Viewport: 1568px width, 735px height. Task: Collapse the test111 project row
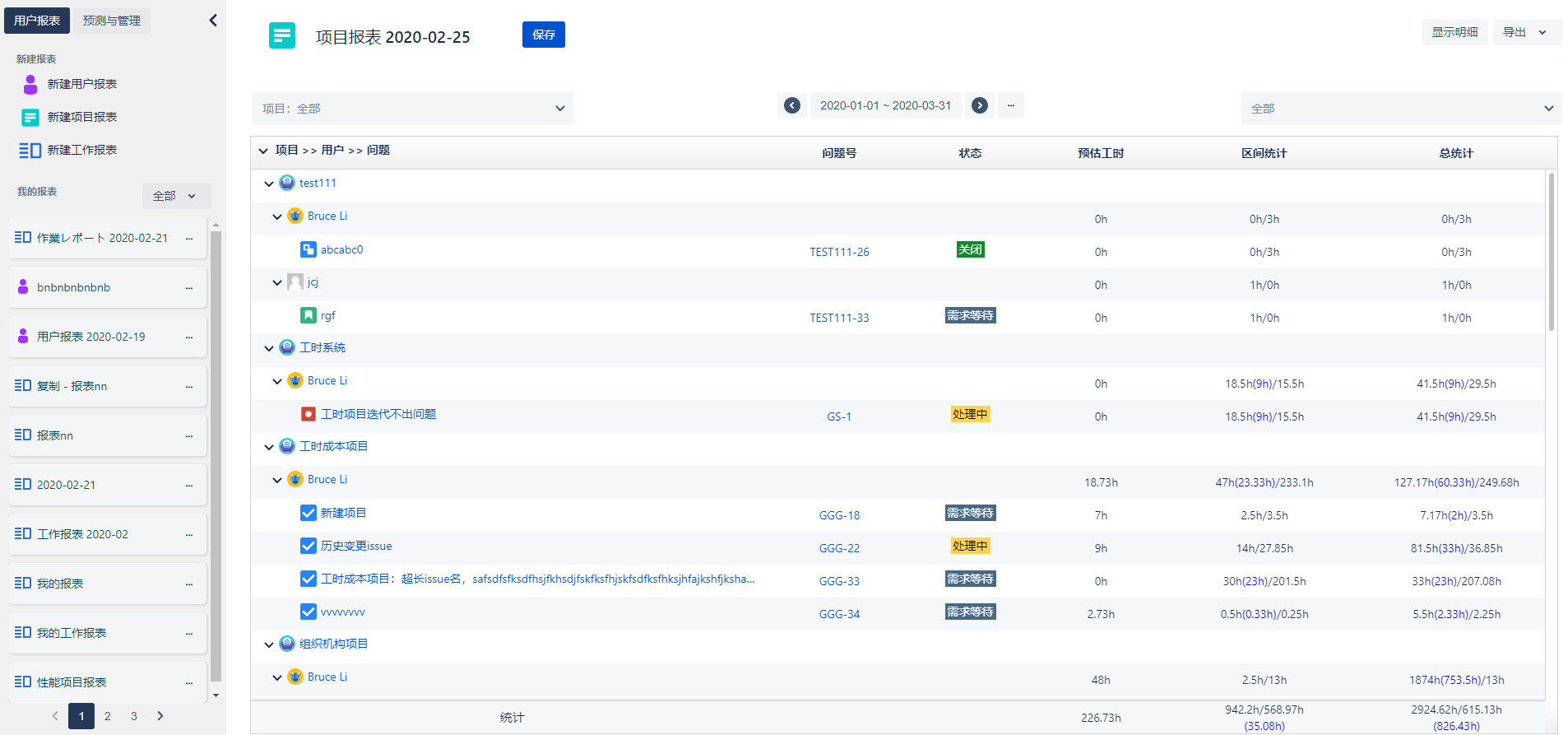pos(269,184)
